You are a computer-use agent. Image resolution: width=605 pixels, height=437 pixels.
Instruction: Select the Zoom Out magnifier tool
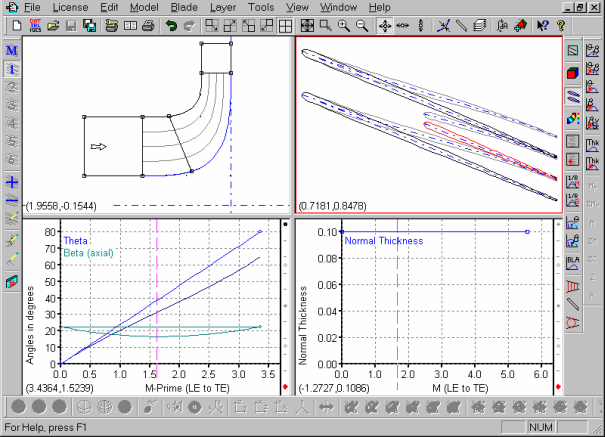point(361,25)
